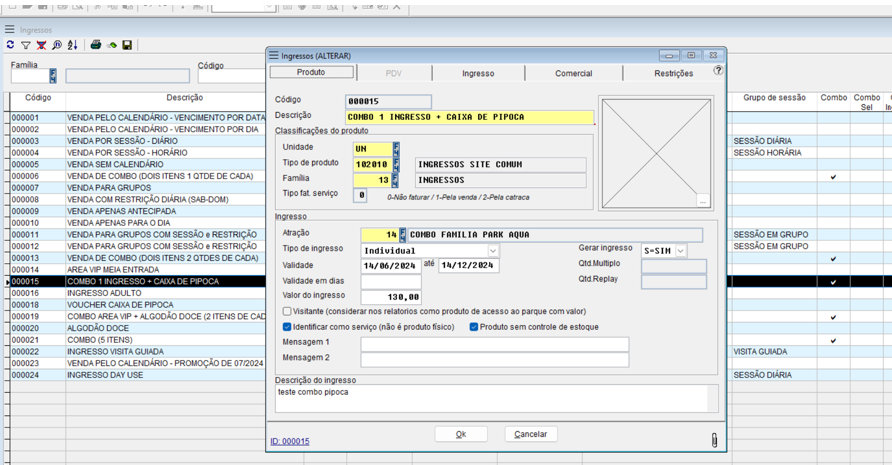Enable the Visitante checkbox
Screen dimensions: 892x465
[287, 312]
